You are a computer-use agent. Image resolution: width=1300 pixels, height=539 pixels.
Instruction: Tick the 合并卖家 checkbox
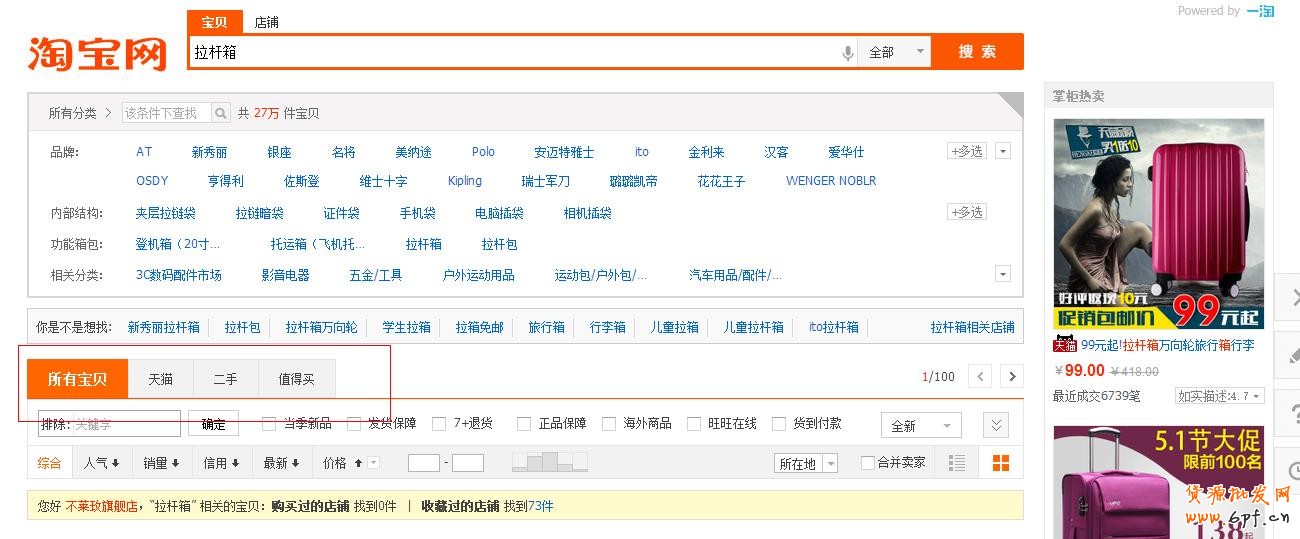click(x=867, y=463)
